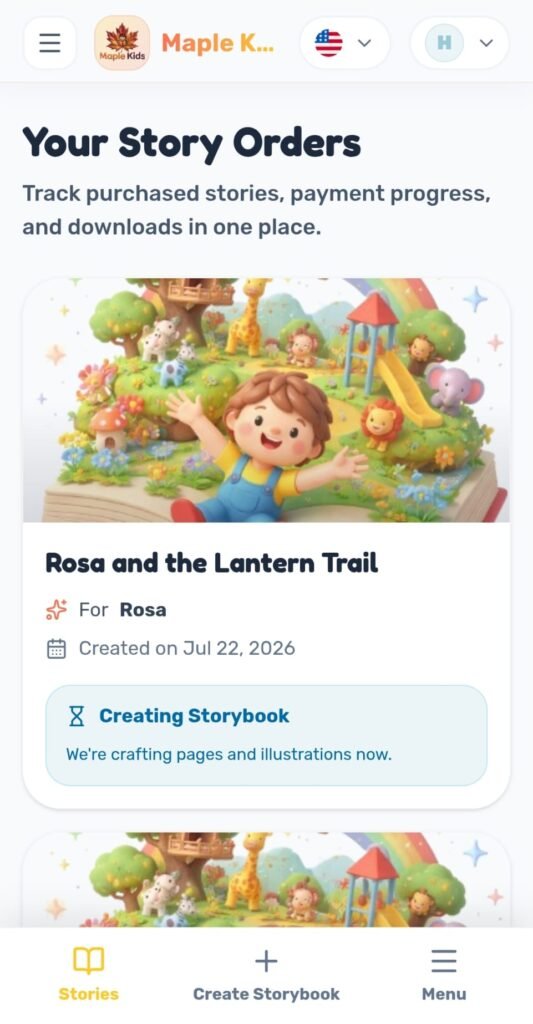This screenshot has width=533, height=1024.
Task: Open the second story card thumbnail
Action: tap(266, 880)
